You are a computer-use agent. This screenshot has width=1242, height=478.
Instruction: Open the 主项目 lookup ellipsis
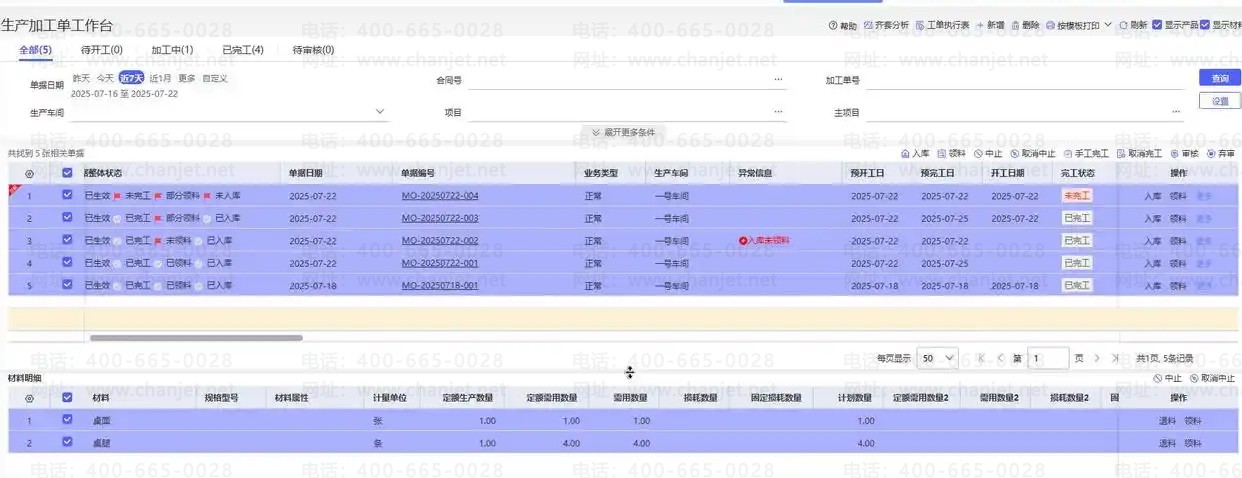tap(1176, 112)
